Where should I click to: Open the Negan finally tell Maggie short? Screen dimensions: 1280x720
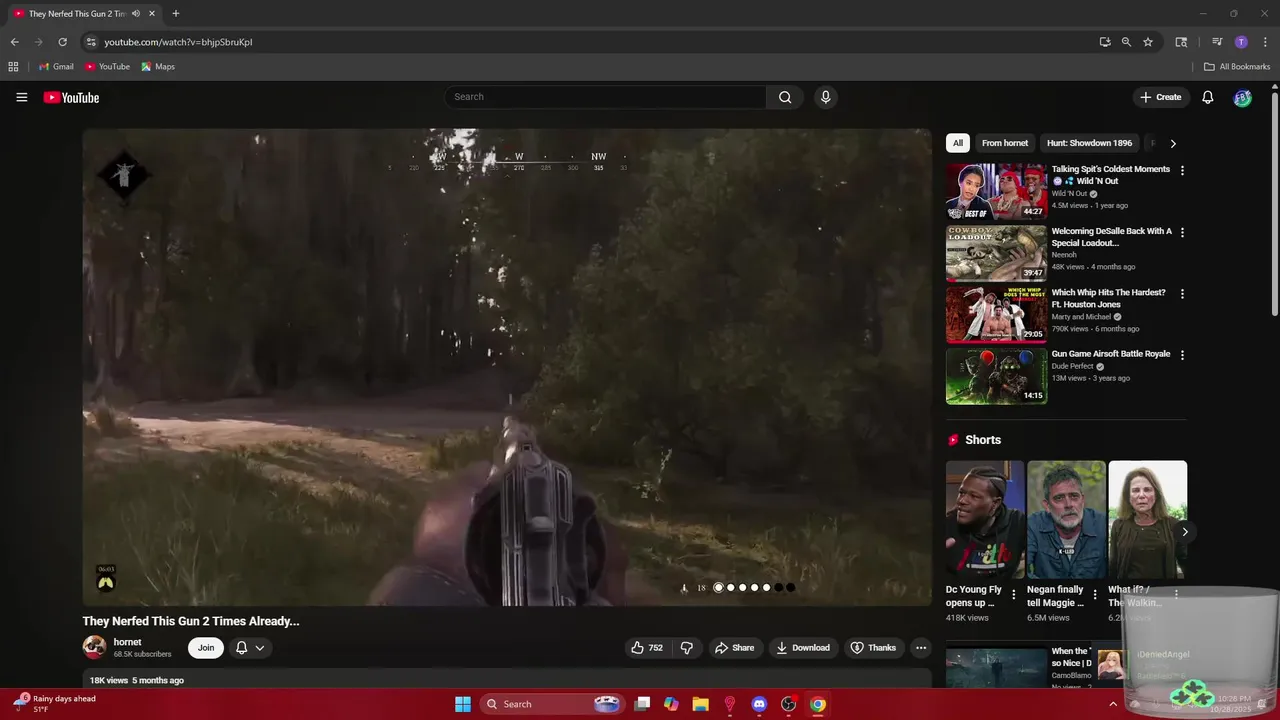1066,520
